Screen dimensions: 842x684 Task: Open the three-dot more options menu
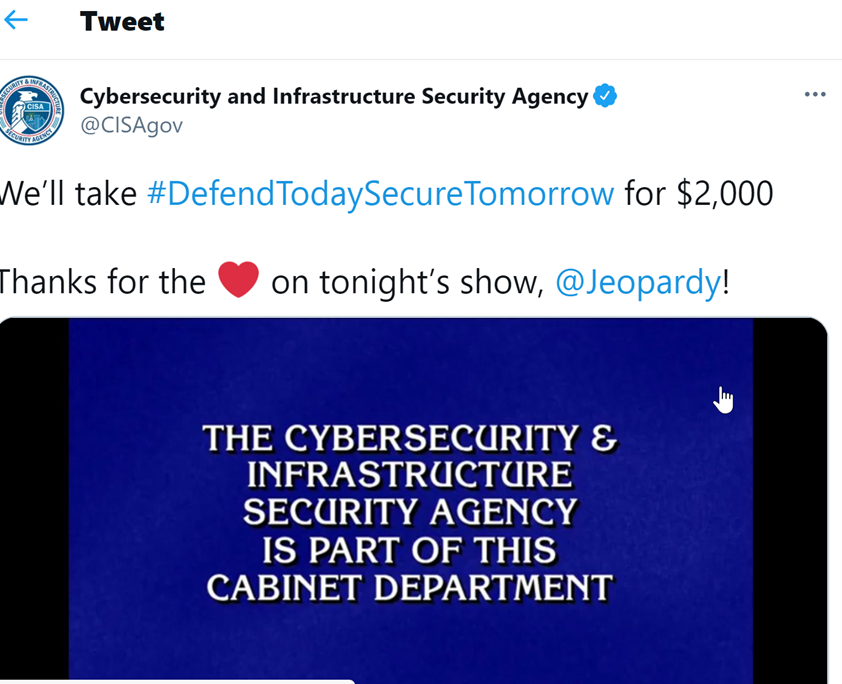point(815,95)
